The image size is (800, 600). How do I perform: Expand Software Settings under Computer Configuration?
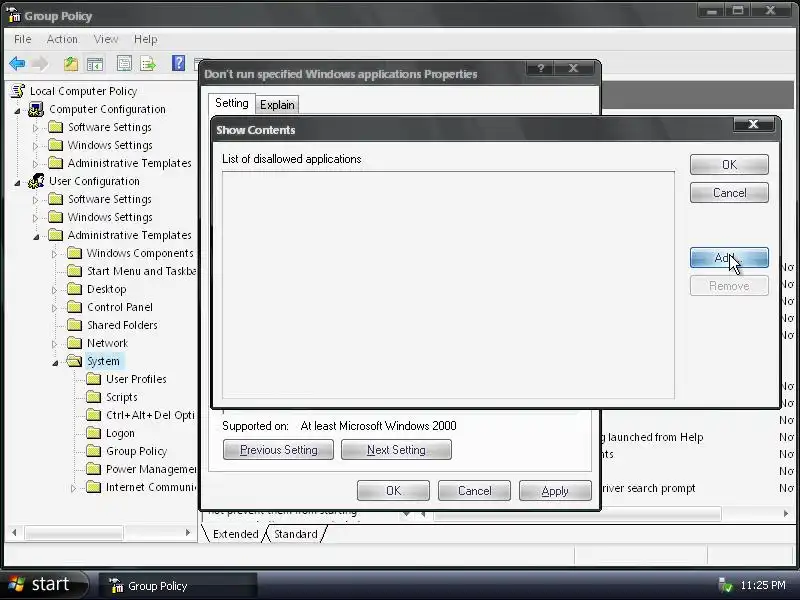click(35, 128)
